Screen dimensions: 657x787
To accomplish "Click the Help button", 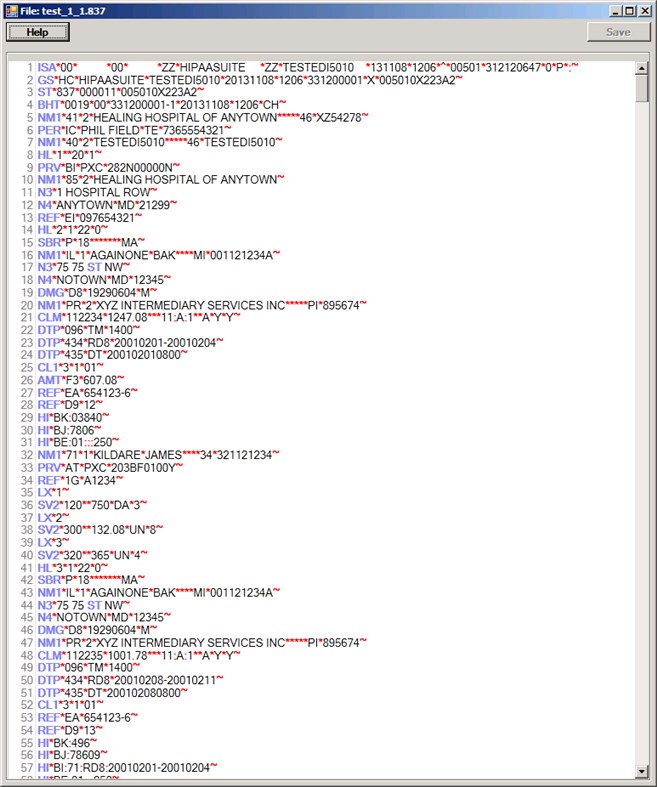I will (x=37, y=32).
